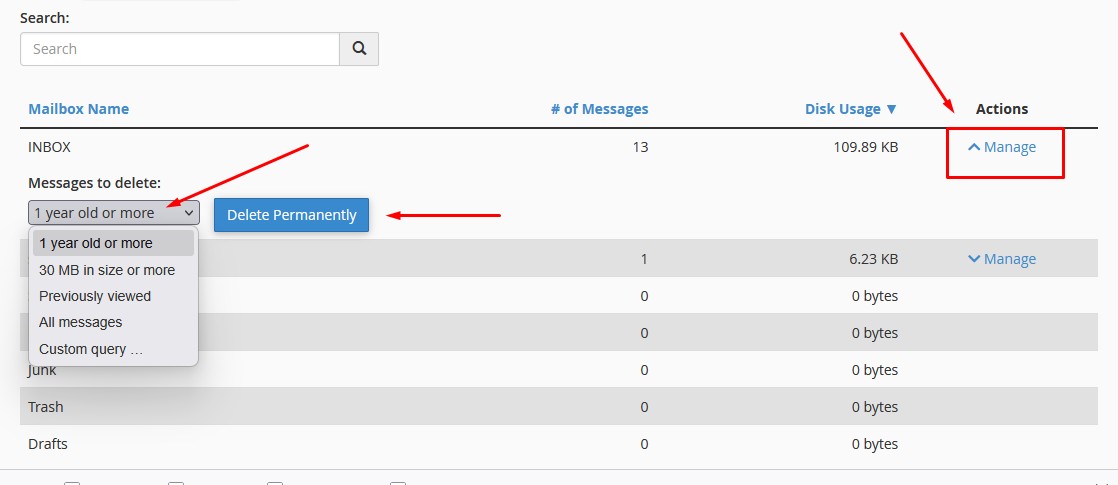Screen dimensions: 1118x485
Task: Click the up chevron beside INBOX Manage
Action: (974, 147)
